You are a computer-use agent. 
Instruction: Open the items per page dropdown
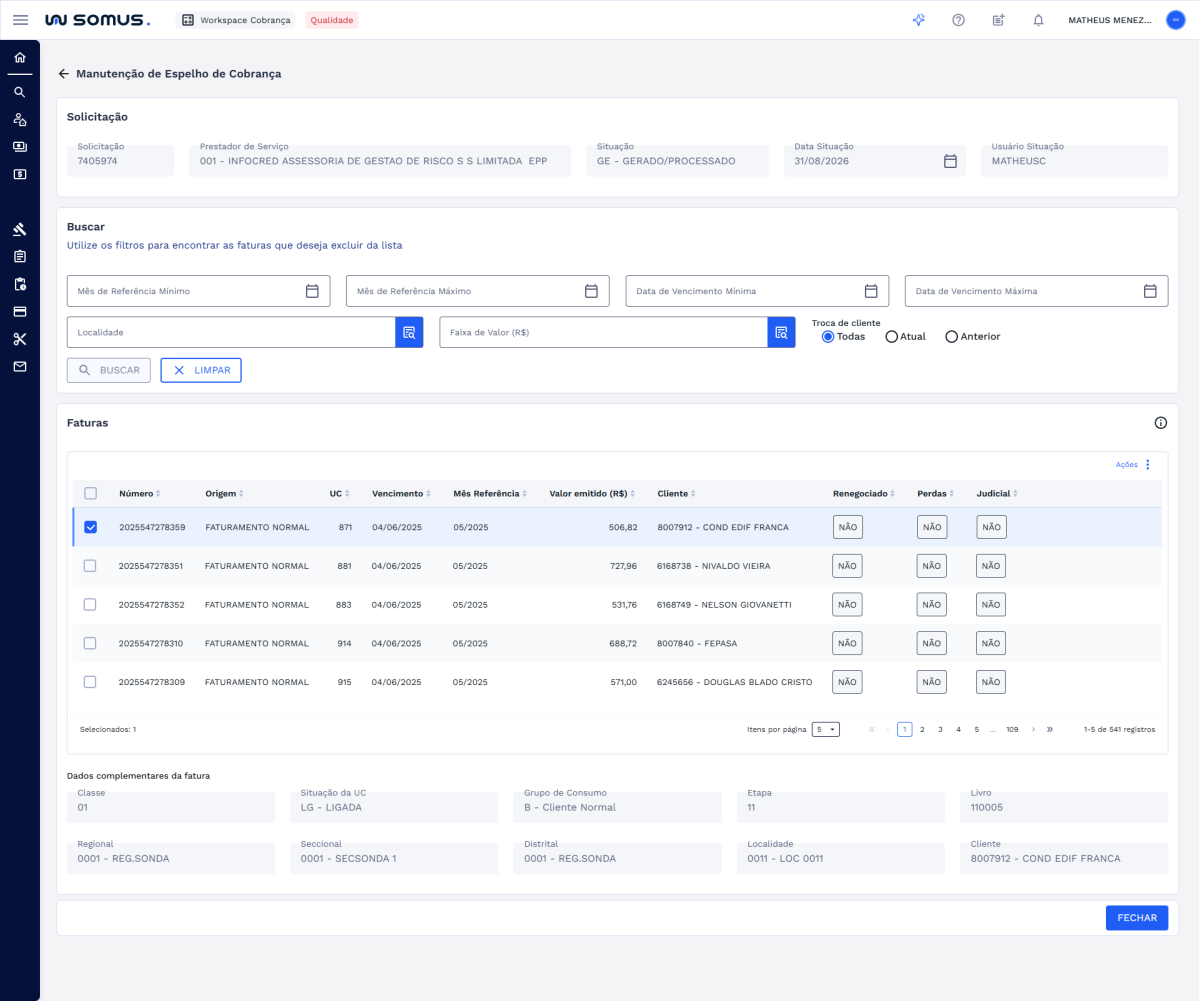tap(826, 730)
